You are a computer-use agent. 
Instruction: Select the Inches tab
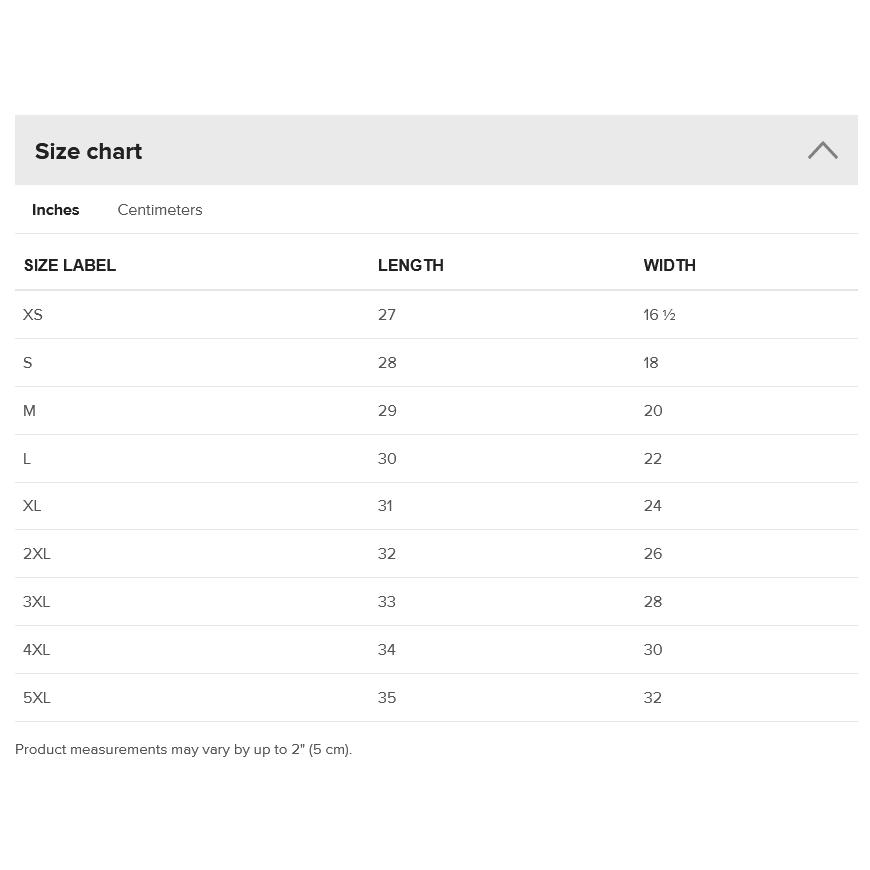[x=55, y=210]
